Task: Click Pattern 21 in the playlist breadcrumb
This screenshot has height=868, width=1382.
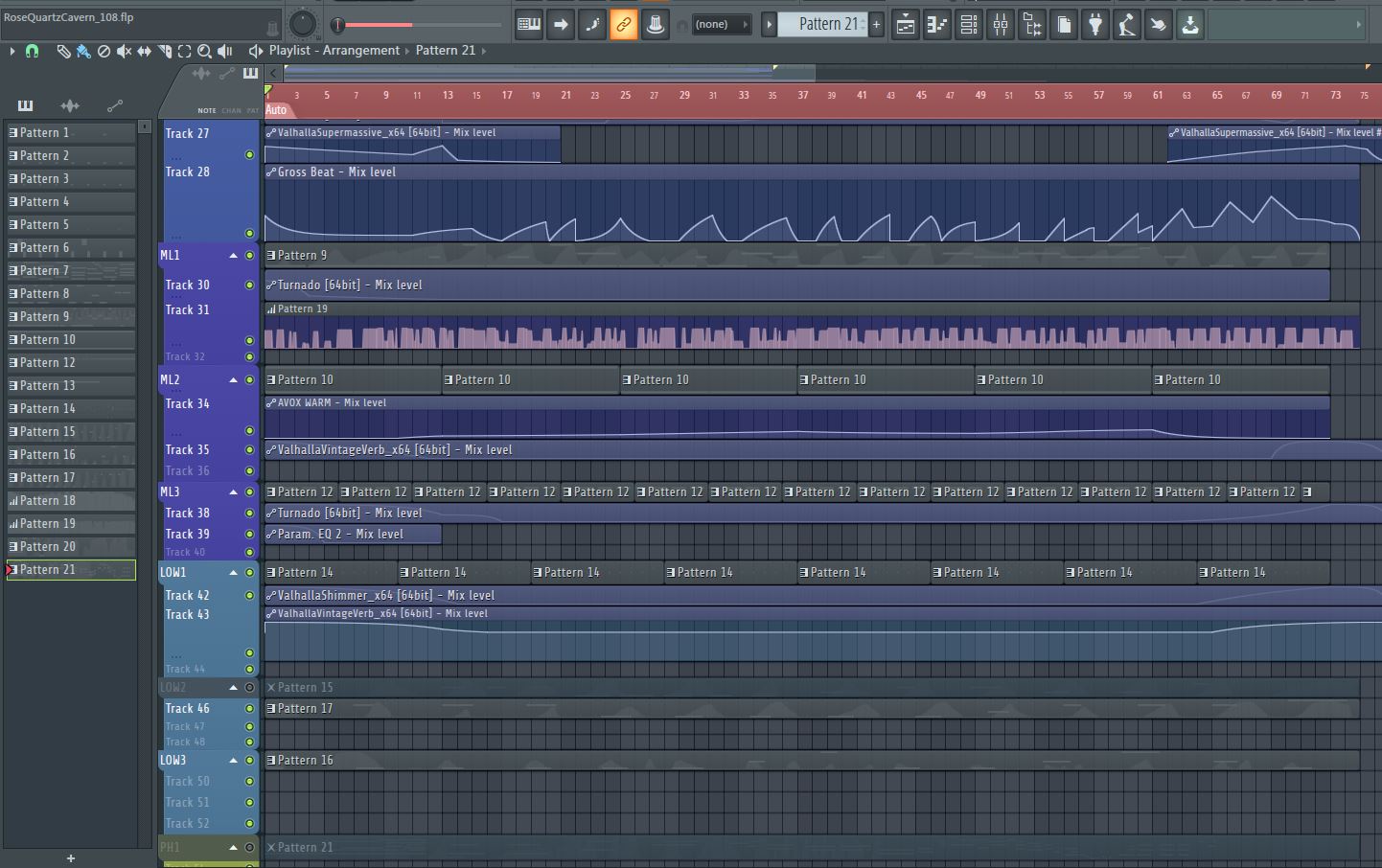Action: (446, 51)
